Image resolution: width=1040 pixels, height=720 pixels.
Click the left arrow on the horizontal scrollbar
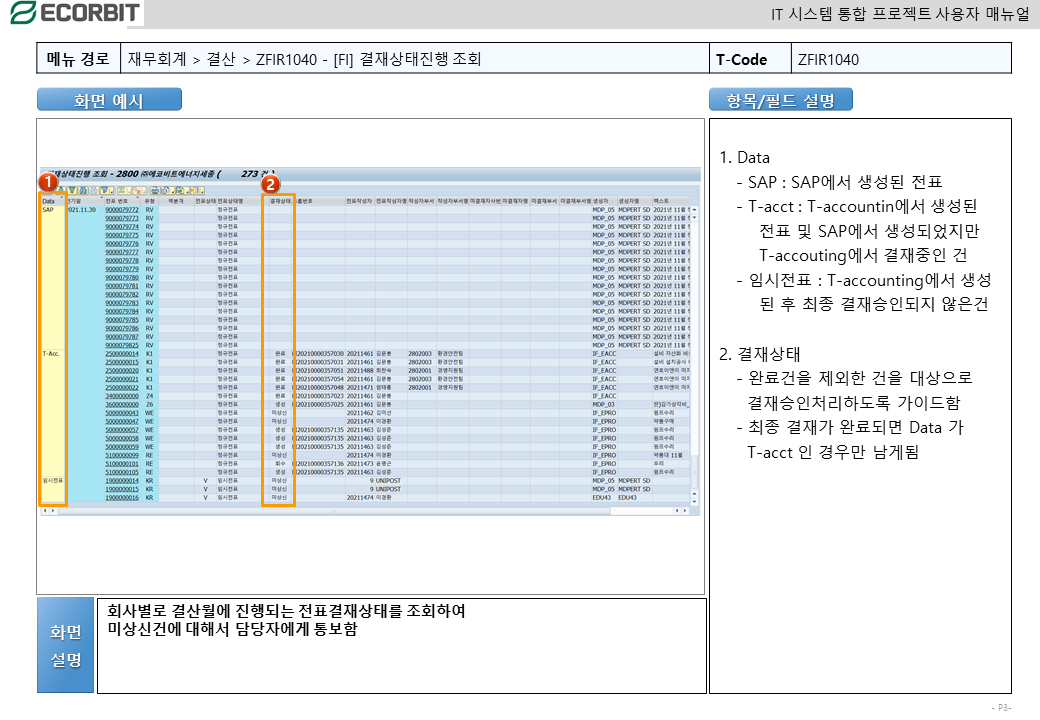coord(44,511)
